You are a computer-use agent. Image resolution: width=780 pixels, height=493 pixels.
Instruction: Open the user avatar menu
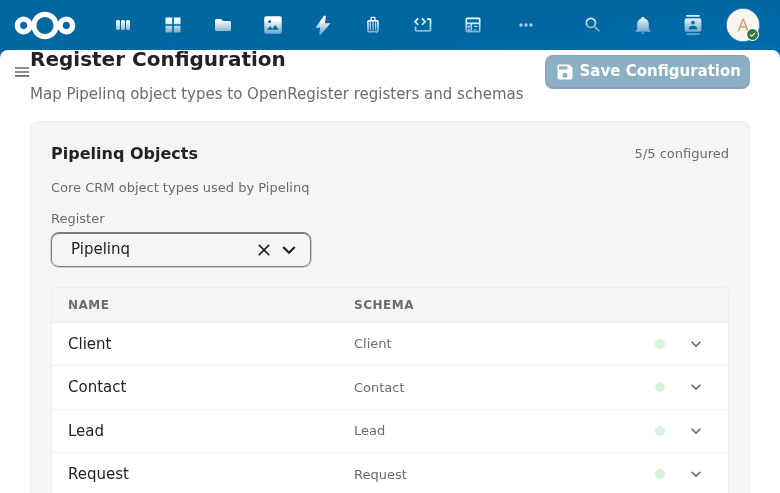(743, 25)
